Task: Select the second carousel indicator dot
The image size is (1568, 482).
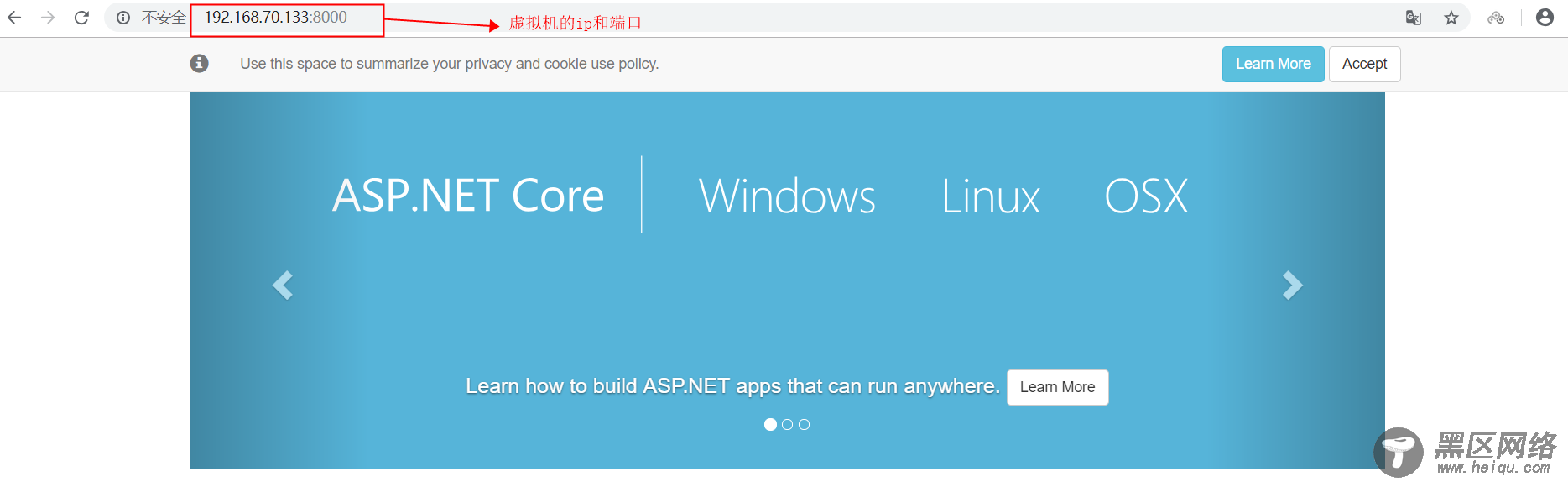Action: click(787, 425)
